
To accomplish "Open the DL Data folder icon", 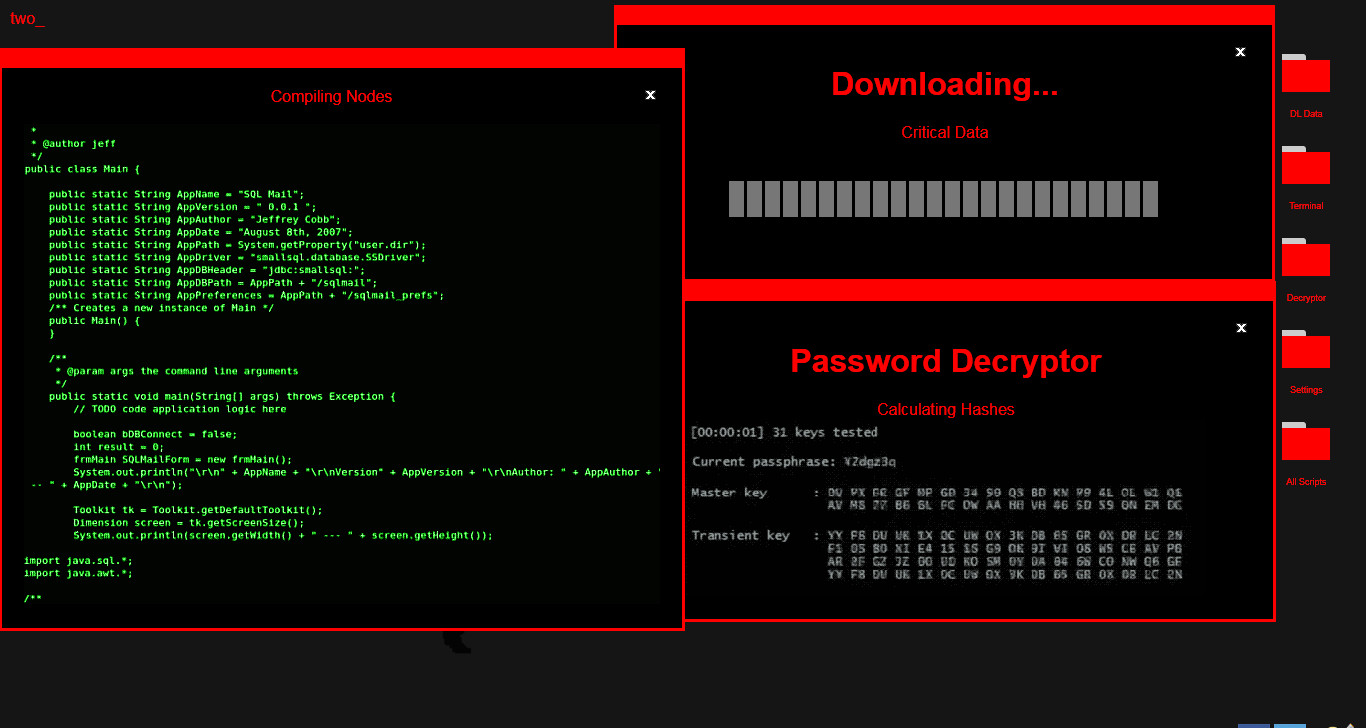I will point(1306,73).
